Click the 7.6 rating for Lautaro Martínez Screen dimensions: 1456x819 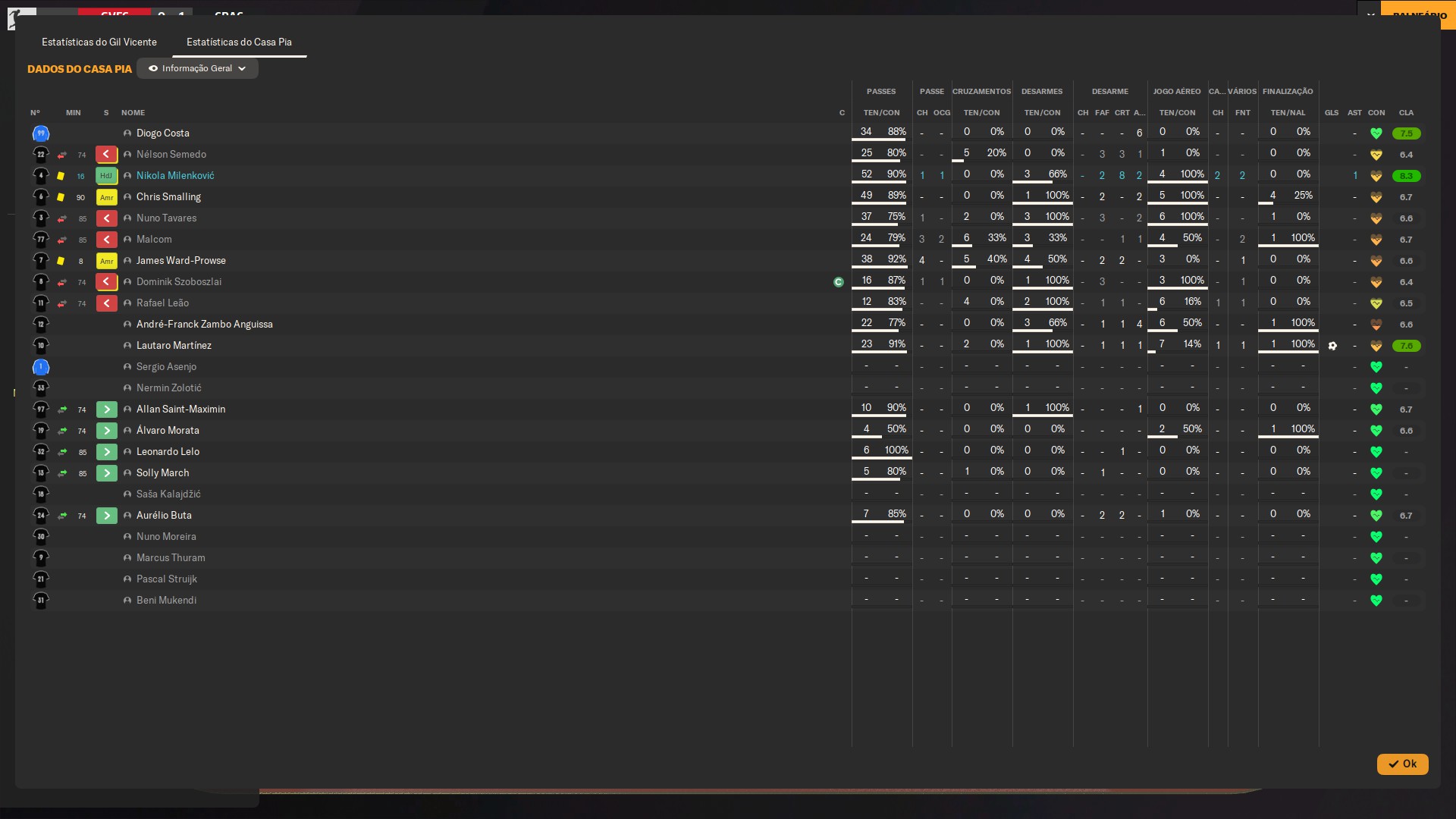pos(1406,346)
